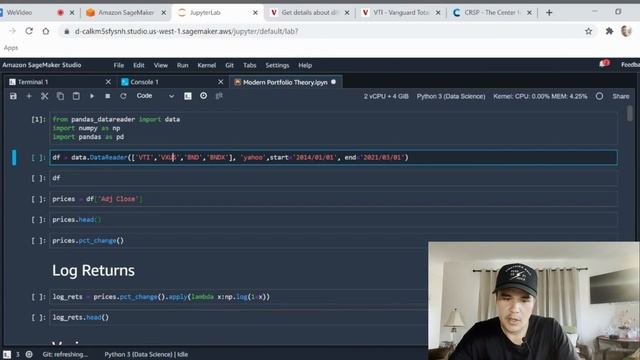Click the import statements cell
The width and height of the screenshot is (640, 360).
pyautogui.click(x=333, y=128)
